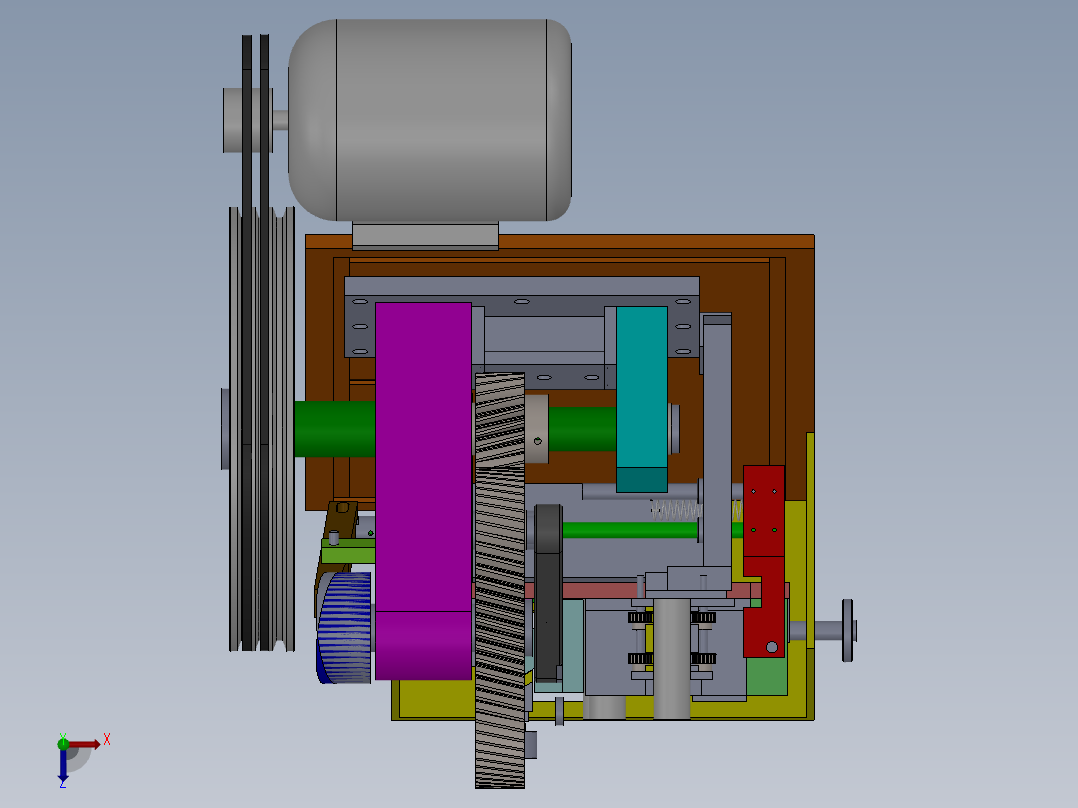Select the gray electric motor body
Image resolution: width=1078 pixels, height=808 pixels.
430,120
